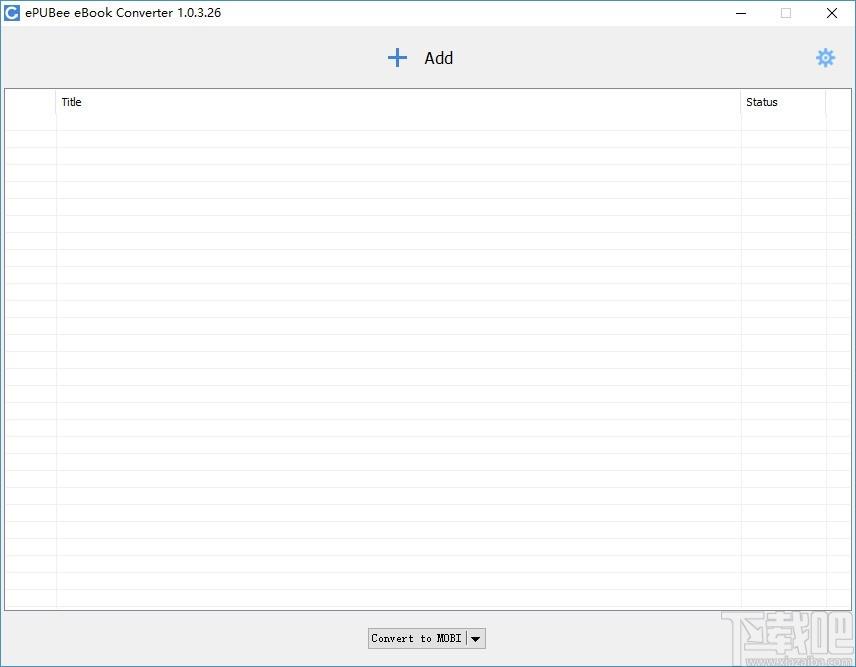Click the Convert to MOBI button
The image size is (856, 667).
point(417,638)
